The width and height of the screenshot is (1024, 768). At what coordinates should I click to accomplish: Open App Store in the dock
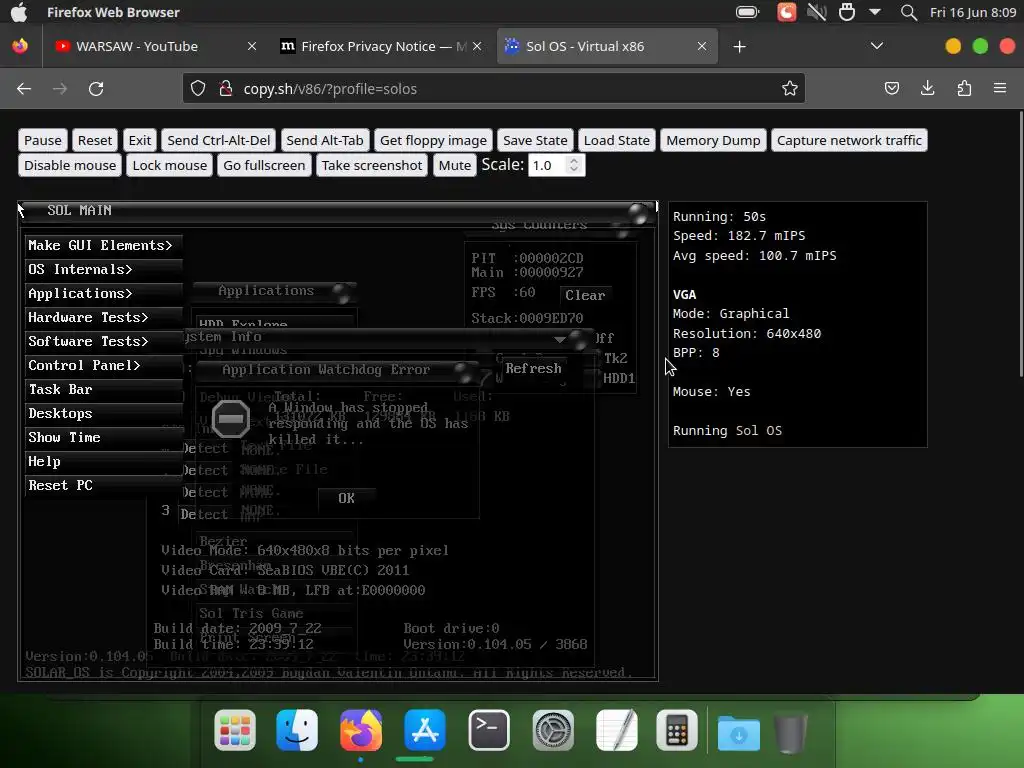424,730
